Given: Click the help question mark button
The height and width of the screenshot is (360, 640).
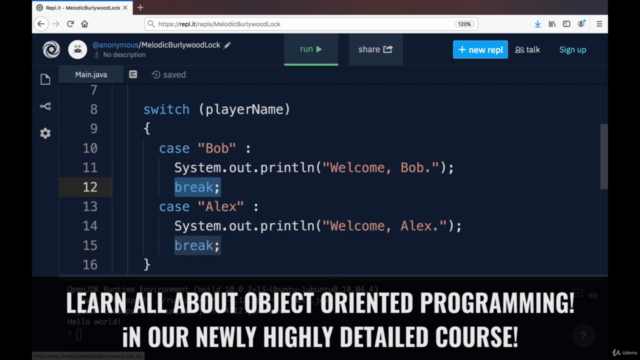Looking at the screenshot, I should (583, 336).
